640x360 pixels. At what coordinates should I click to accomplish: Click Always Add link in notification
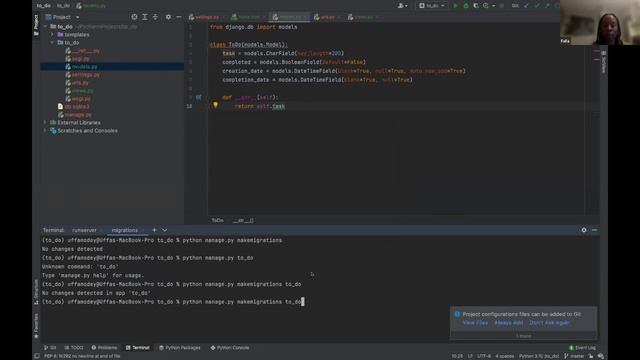[509, 322]
